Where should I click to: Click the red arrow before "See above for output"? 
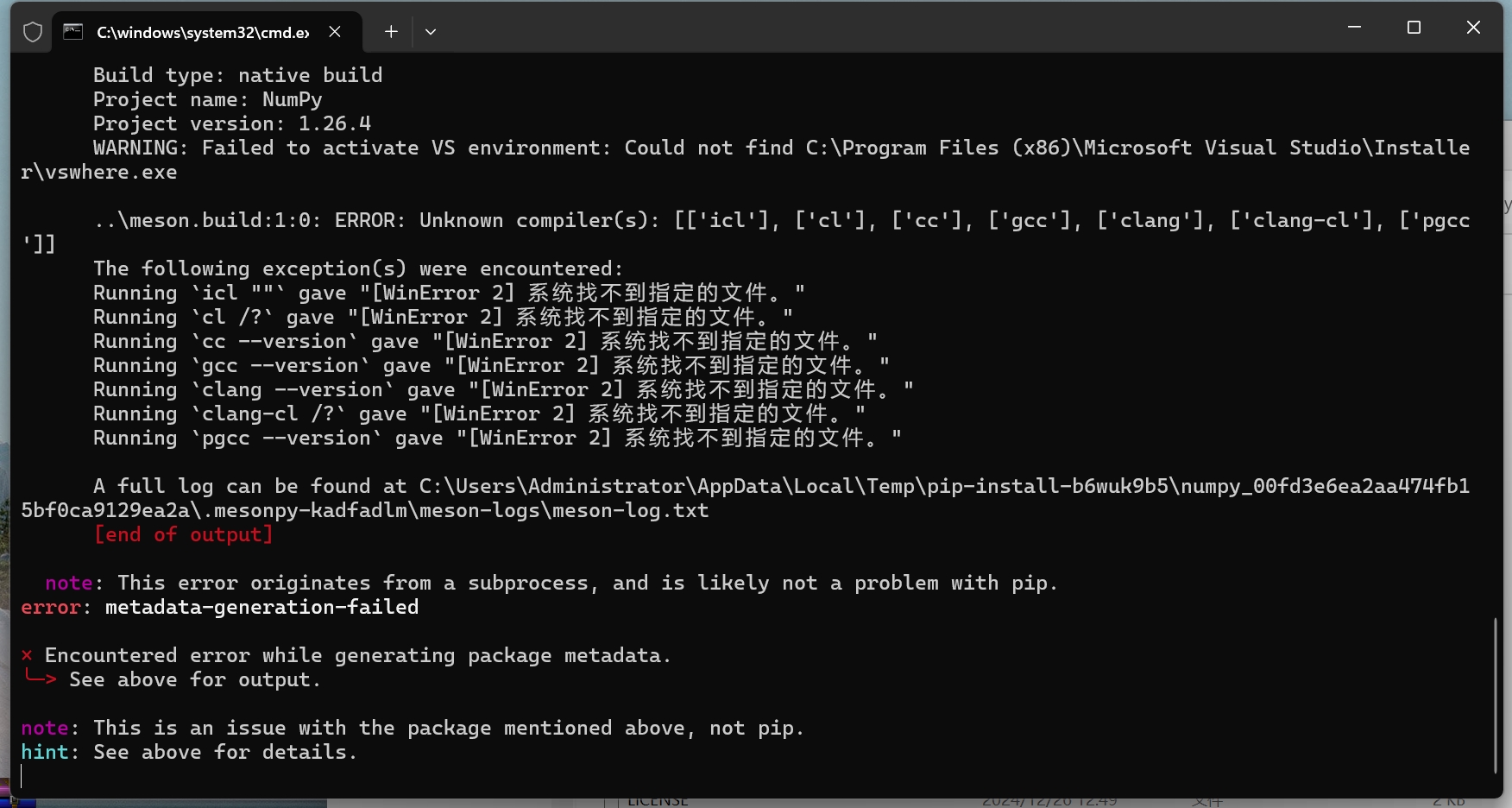(x=41, y=678)
